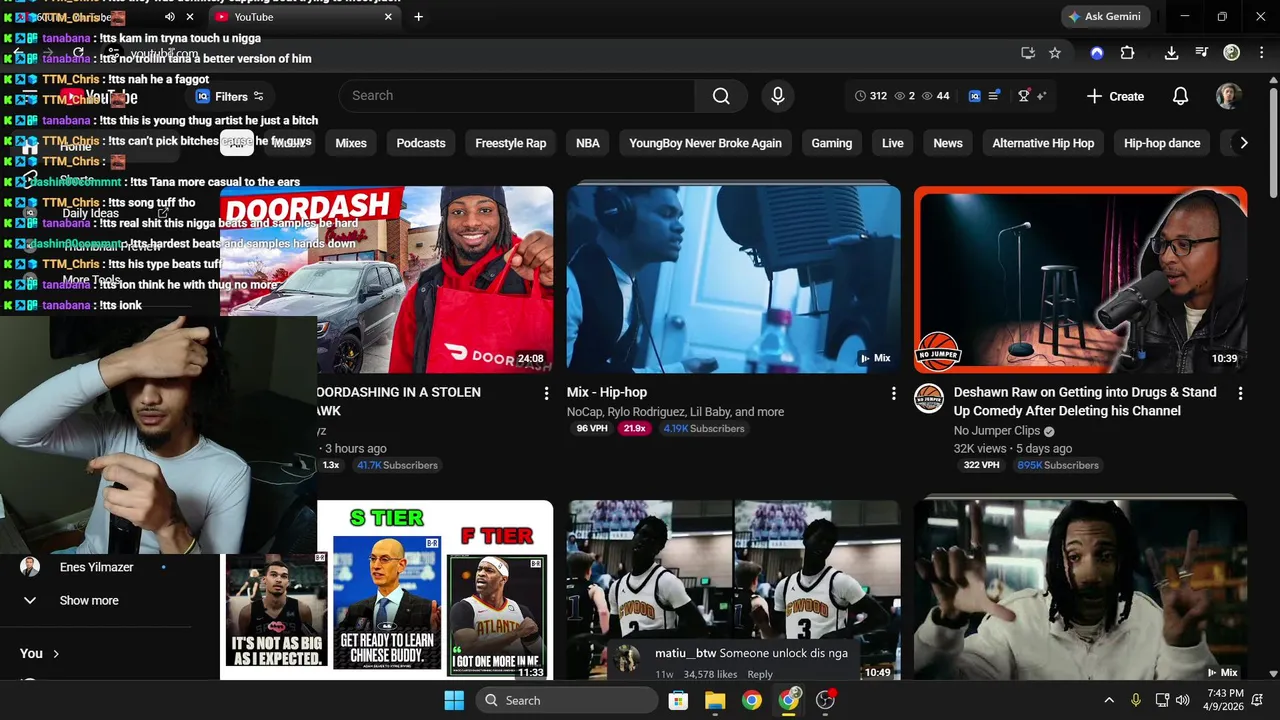
Task: Show more chips with the right arrow
Action: (x=1243, y=143)
